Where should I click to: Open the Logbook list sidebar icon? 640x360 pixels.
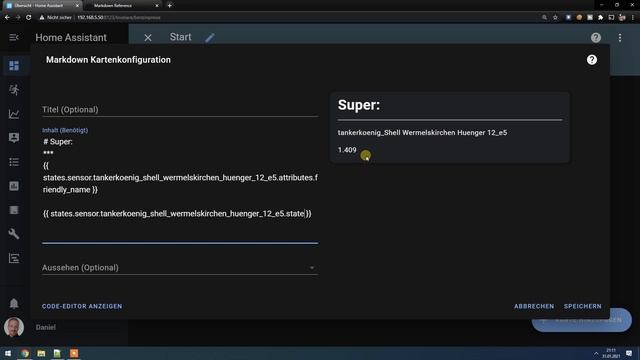tap(14, 162)
